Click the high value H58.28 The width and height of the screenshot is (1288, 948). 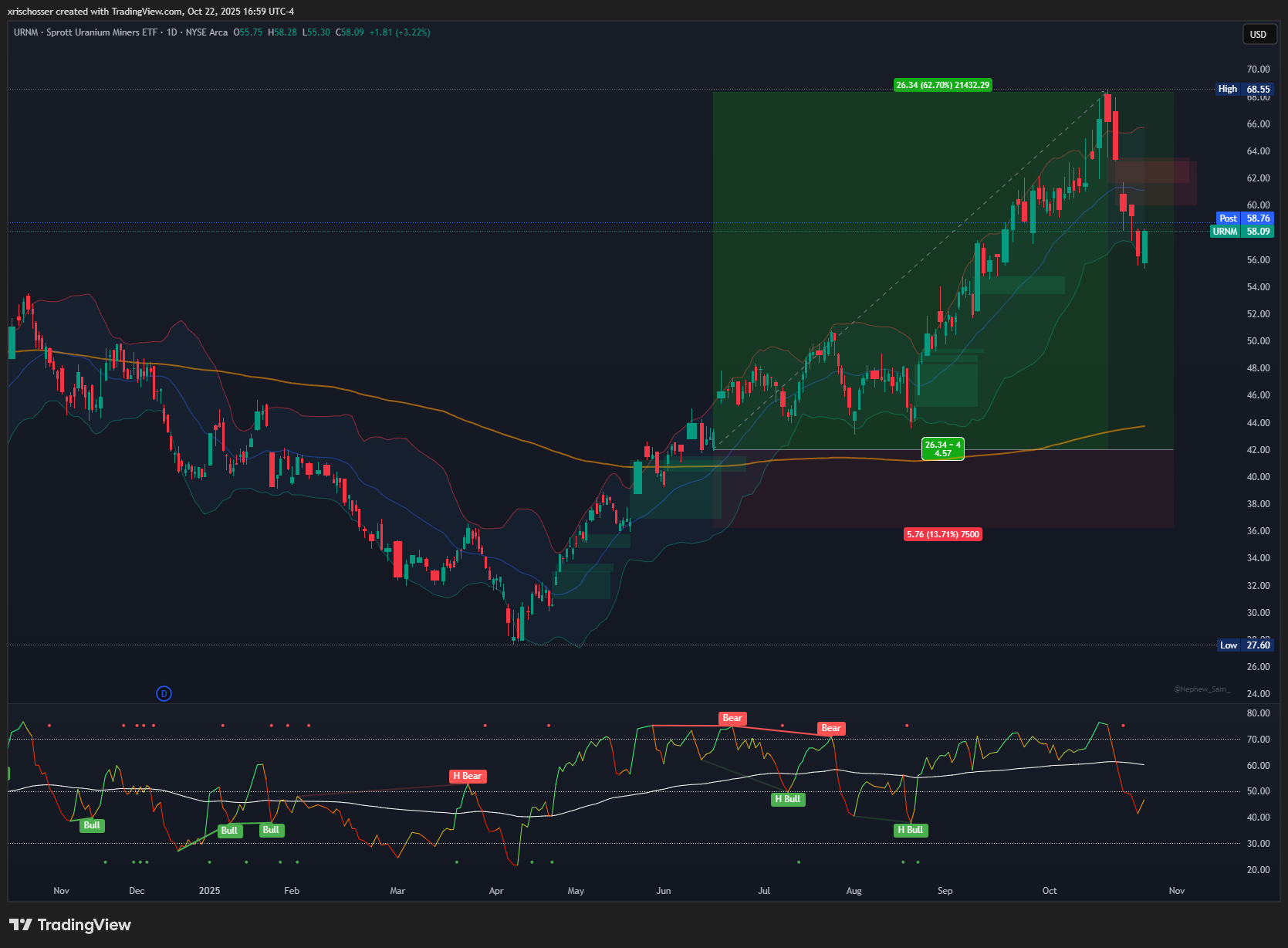pos(282,32)
